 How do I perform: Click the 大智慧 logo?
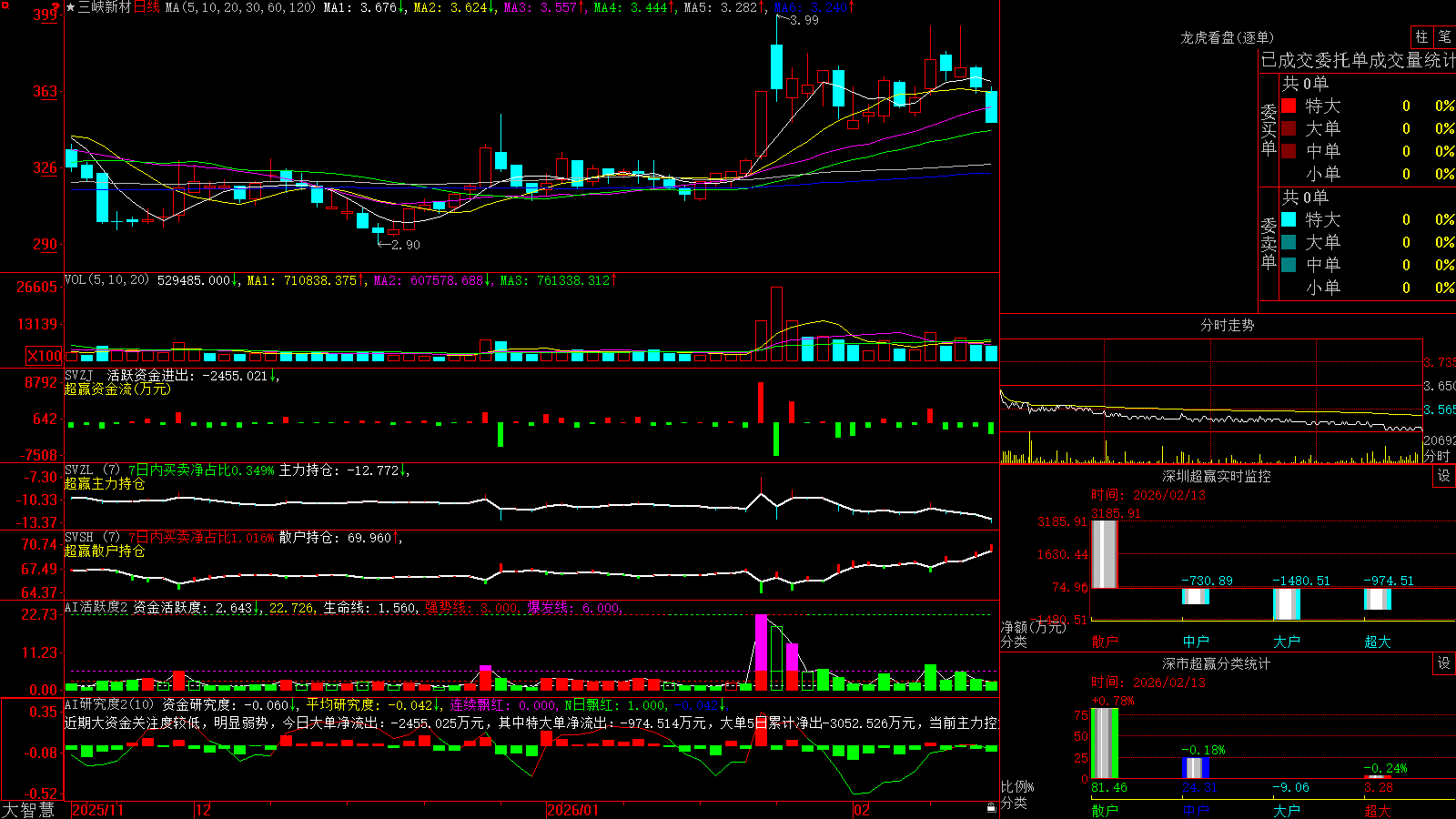[x=28, y=809]
